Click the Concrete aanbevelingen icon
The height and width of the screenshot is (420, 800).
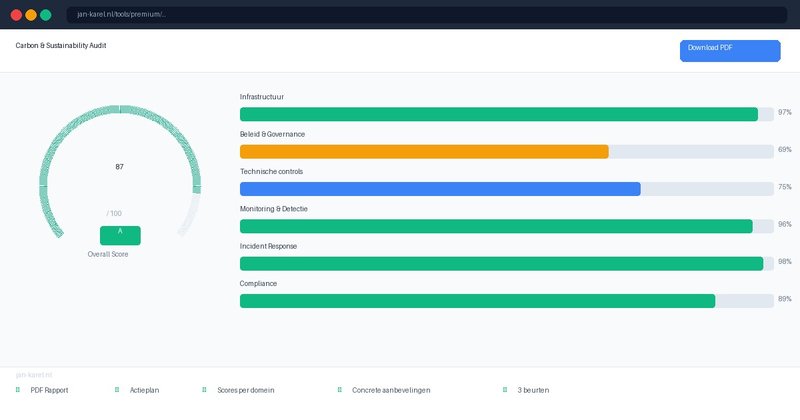click(x=339, y=390)
